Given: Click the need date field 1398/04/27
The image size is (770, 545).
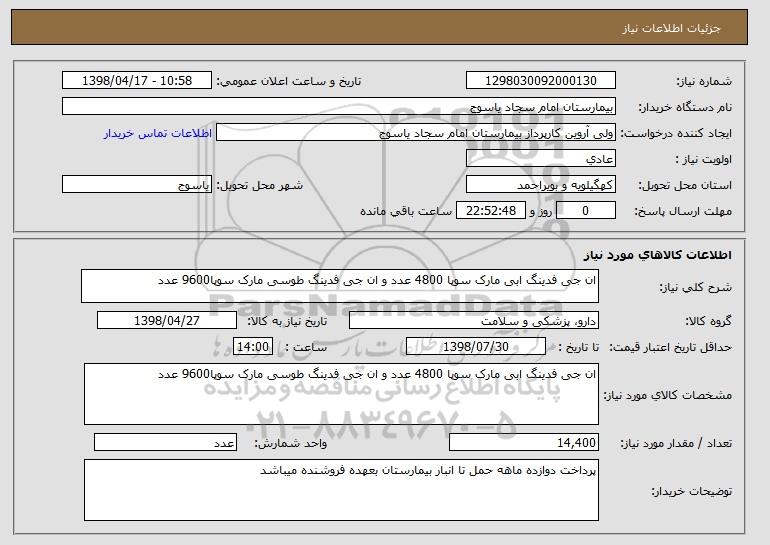Looking at the screenshot, I should (167, 321).
